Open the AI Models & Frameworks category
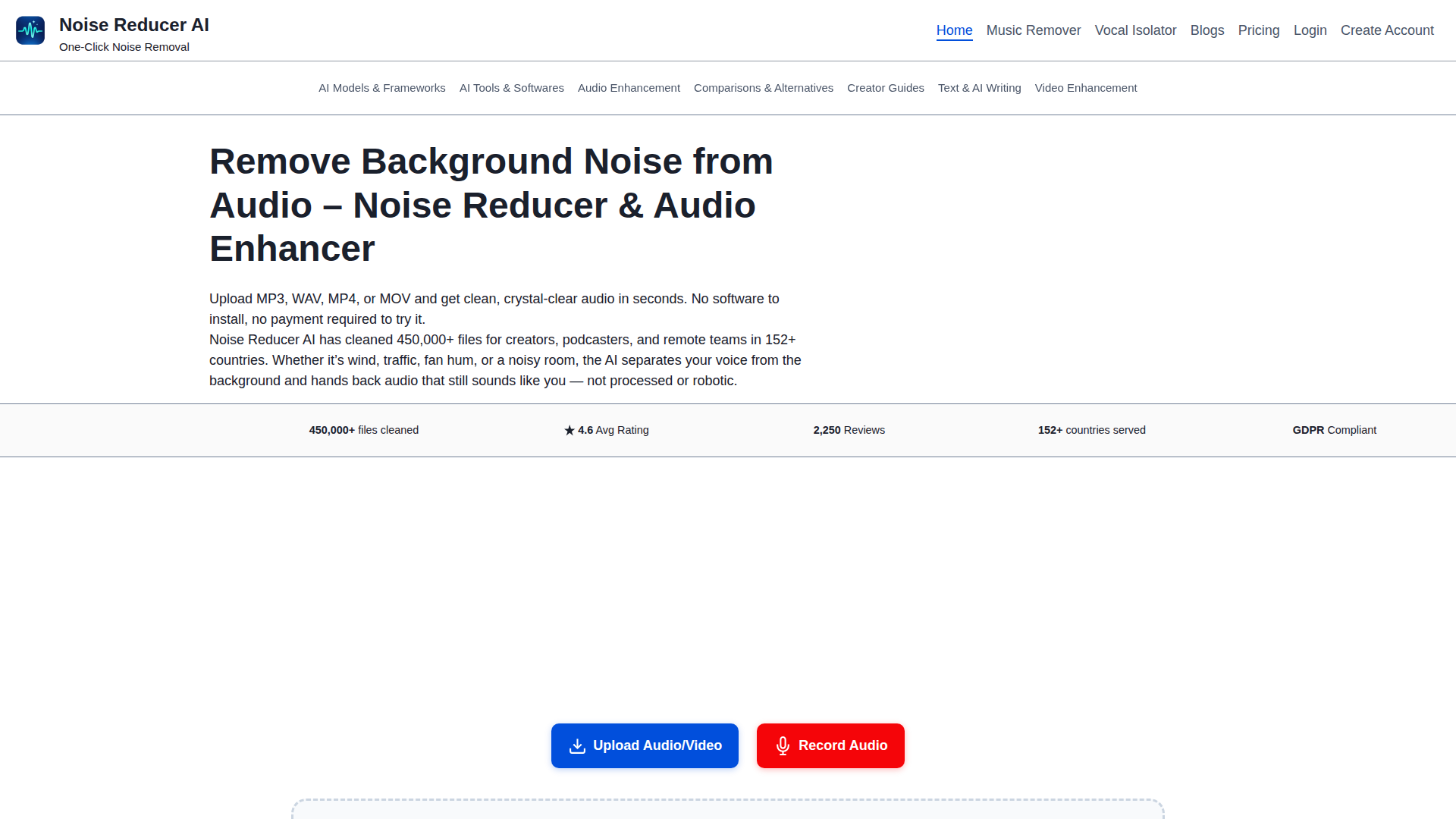Viewport: 1456px width, 819px height. (x=382, y=88)
